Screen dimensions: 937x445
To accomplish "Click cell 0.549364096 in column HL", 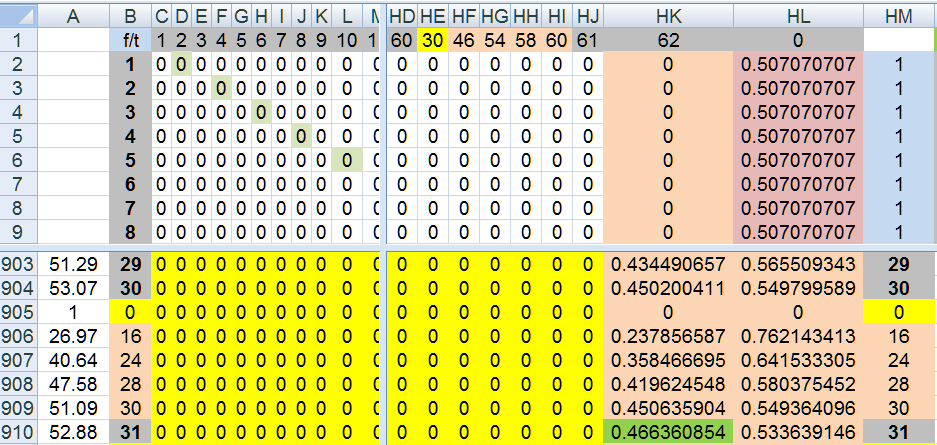I will point(798,407).
